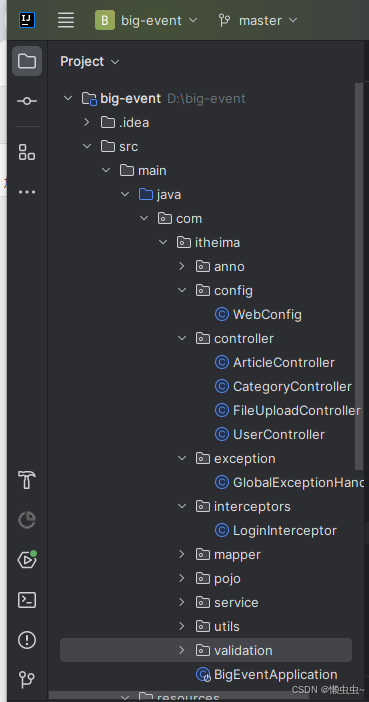Expand the anno package
Screen dimensions: 369x702
[181, 266]
